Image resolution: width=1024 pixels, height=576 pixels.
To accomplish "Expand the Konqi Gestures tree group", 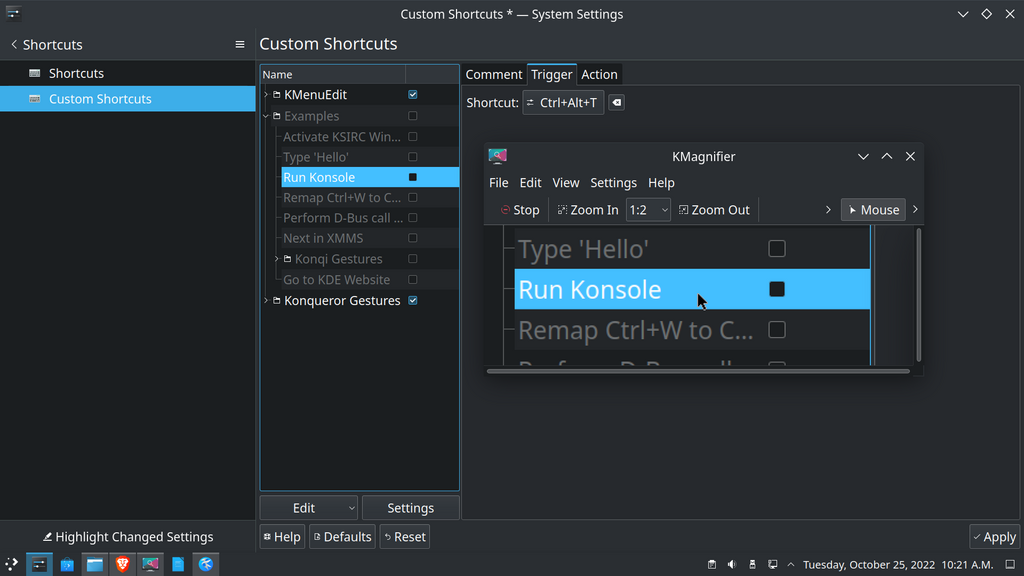I will pos(276,260).
